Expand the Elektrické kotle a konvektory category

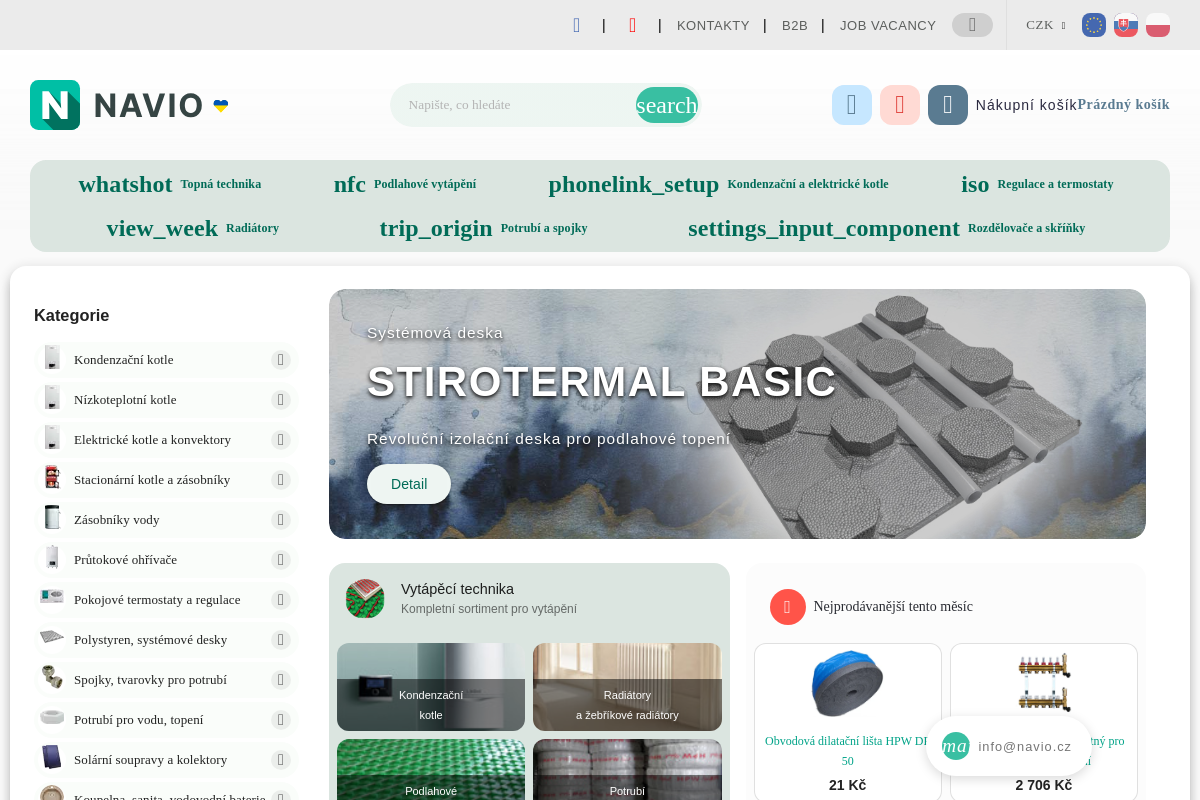coord(281,440)
